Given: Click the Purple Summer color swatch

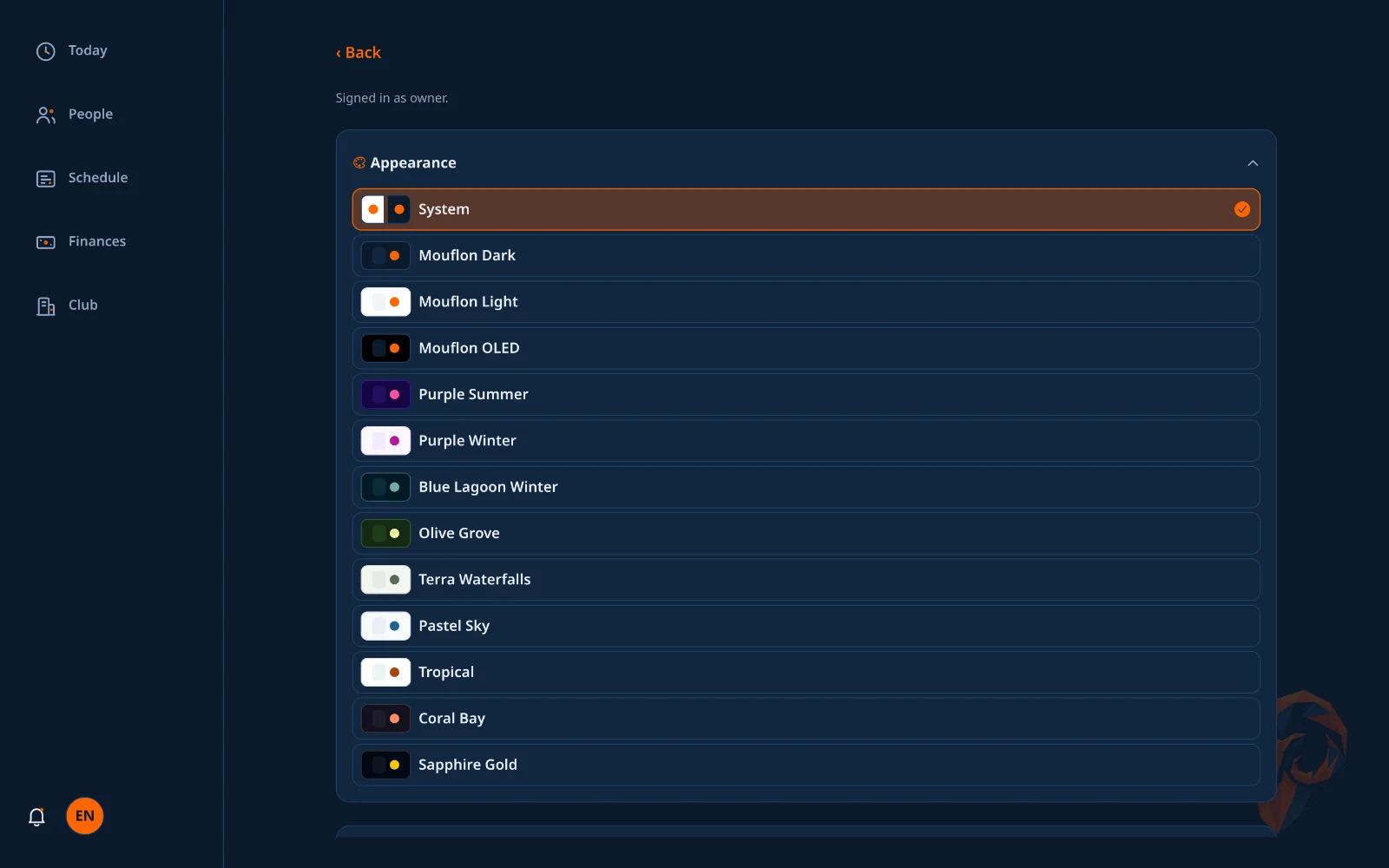Looking at the screenshot, I should (385, 394).
